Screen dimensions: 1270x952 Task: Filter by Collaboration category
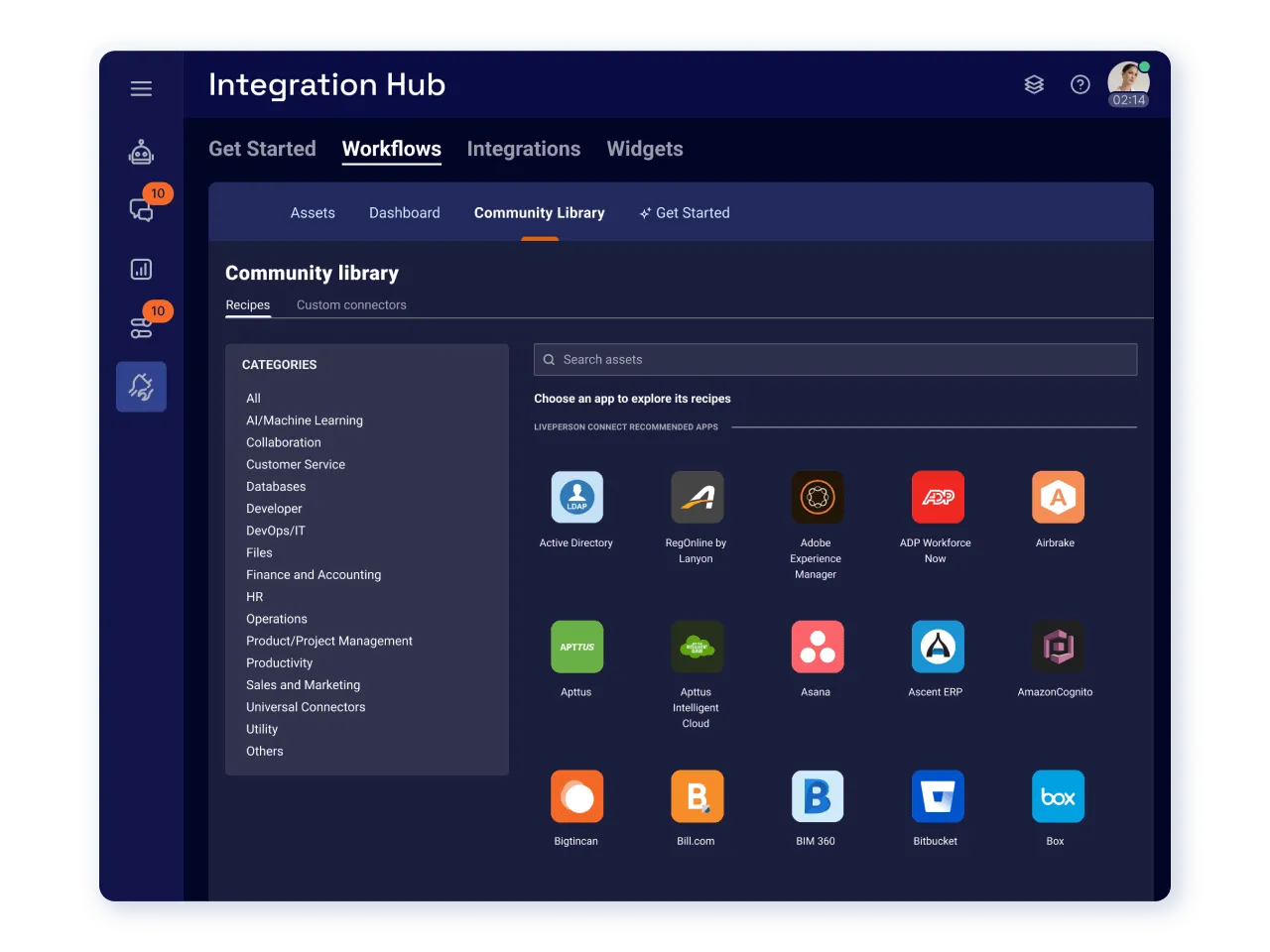284,442
